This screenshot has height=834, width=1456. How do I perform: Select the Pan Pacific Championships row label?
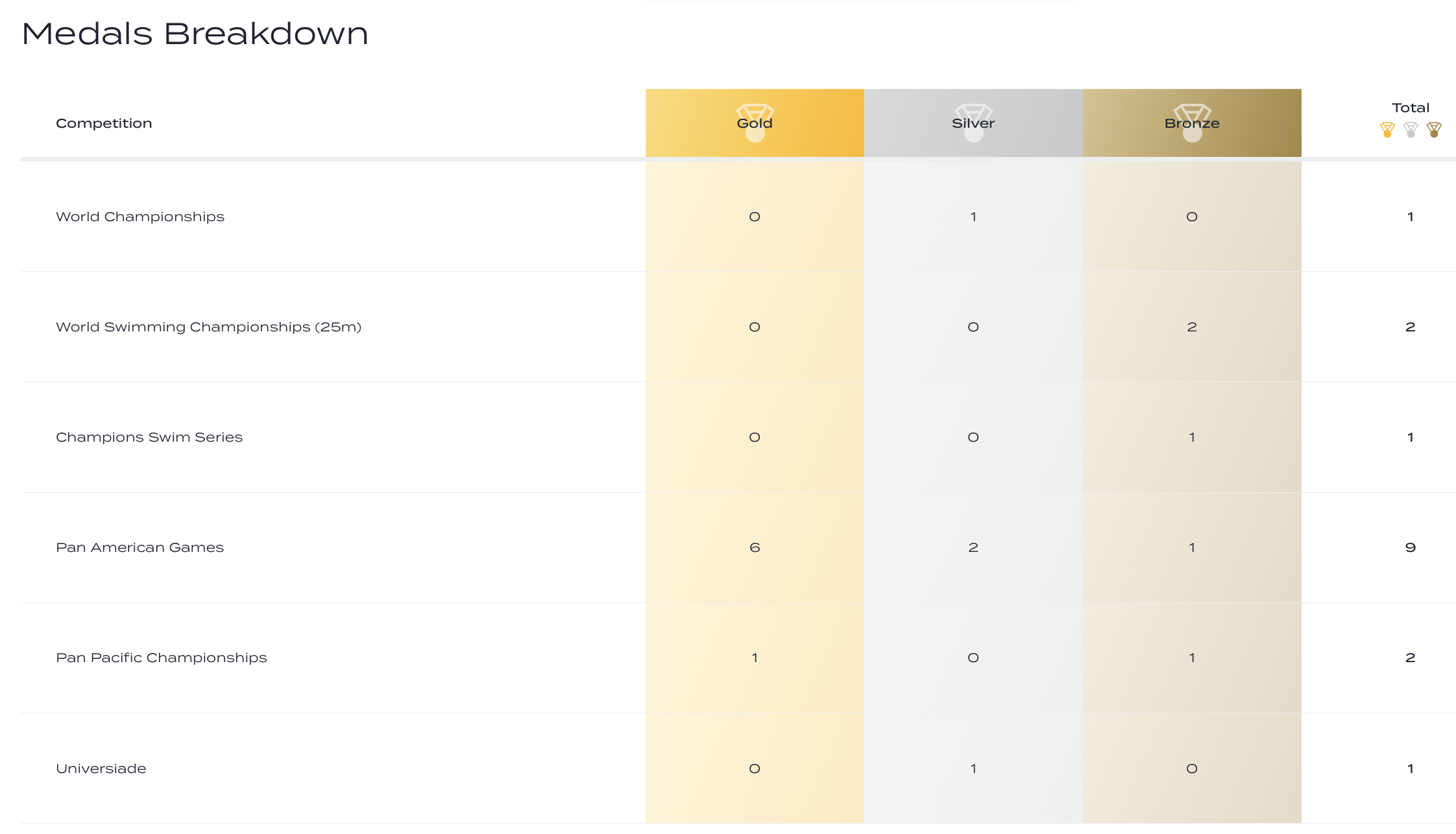point(162,658)
